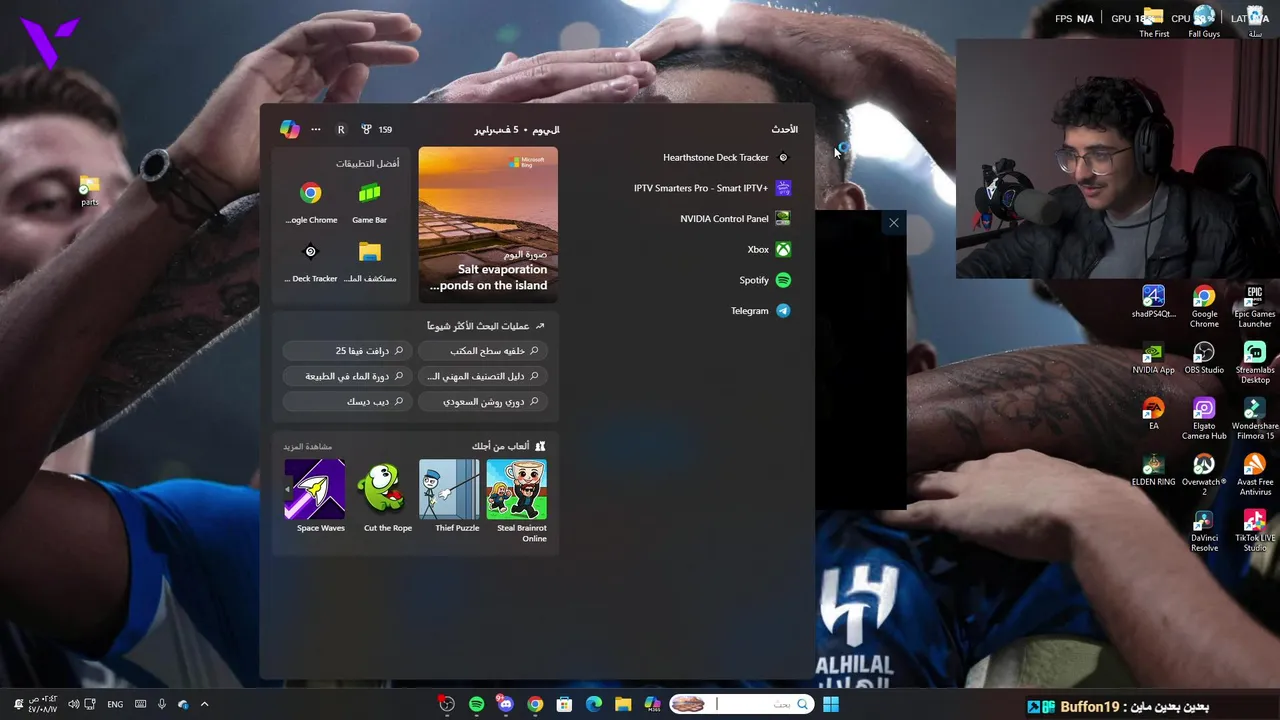Launch Game Bar from top apps
The width and height of the screenshot is (1280, 720).
370,201
